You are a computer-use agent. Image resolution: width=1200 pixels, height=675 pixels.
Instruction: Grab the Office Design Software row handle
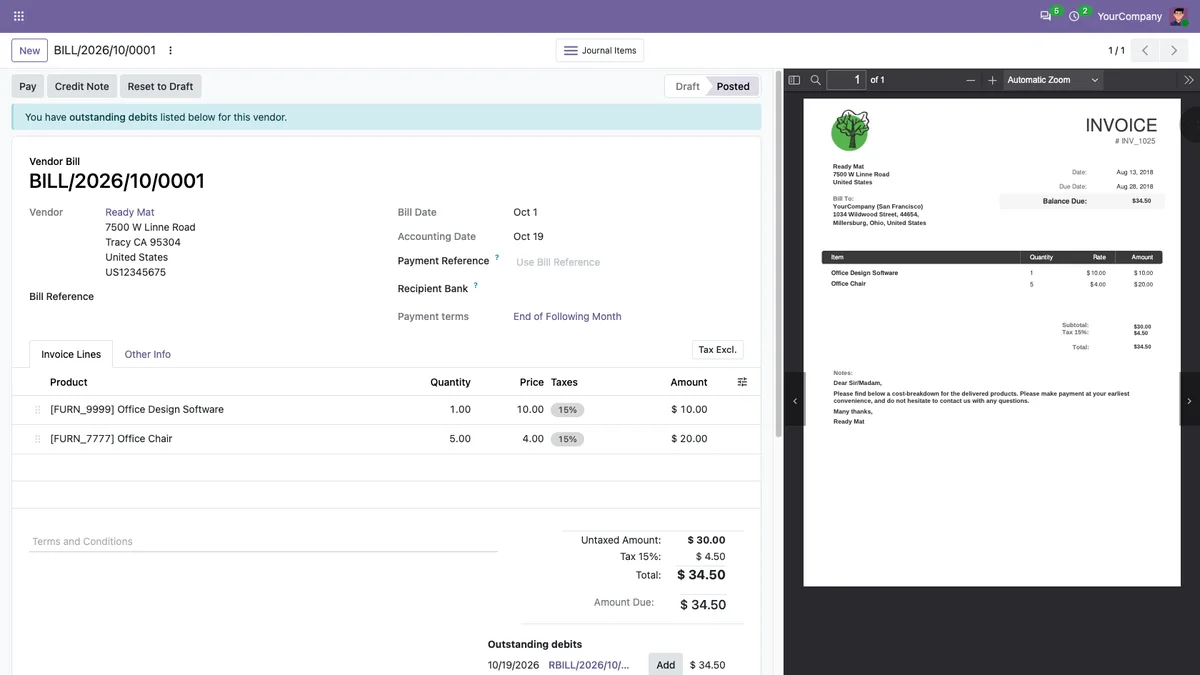pyautogui.click(x=38, y=410)
